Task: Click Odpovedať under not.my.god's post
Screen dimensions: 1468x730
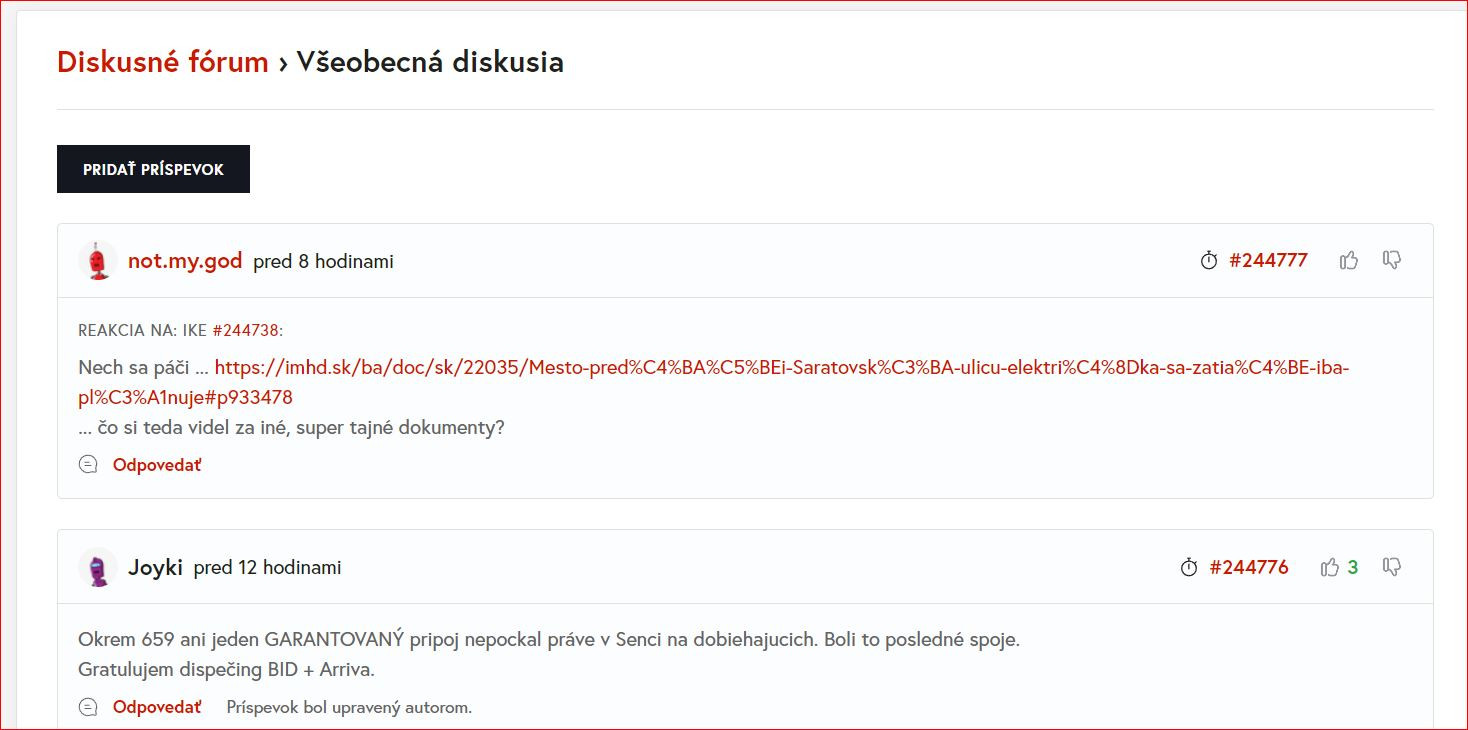Action: pyautogui.click(x=157, y=465)
